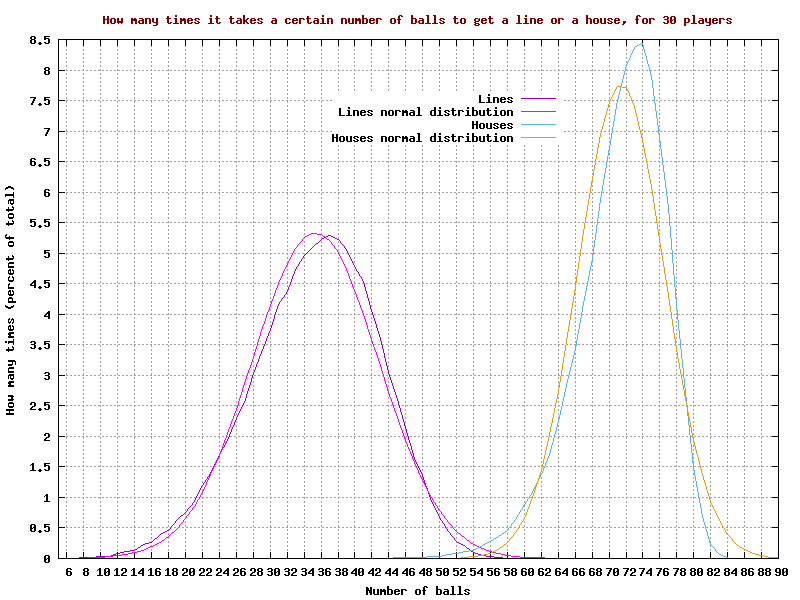Image resolution: width=800 pixels, height=600 pixels.
Task: Select the "Houses" legend label
Action: [492, 125]
